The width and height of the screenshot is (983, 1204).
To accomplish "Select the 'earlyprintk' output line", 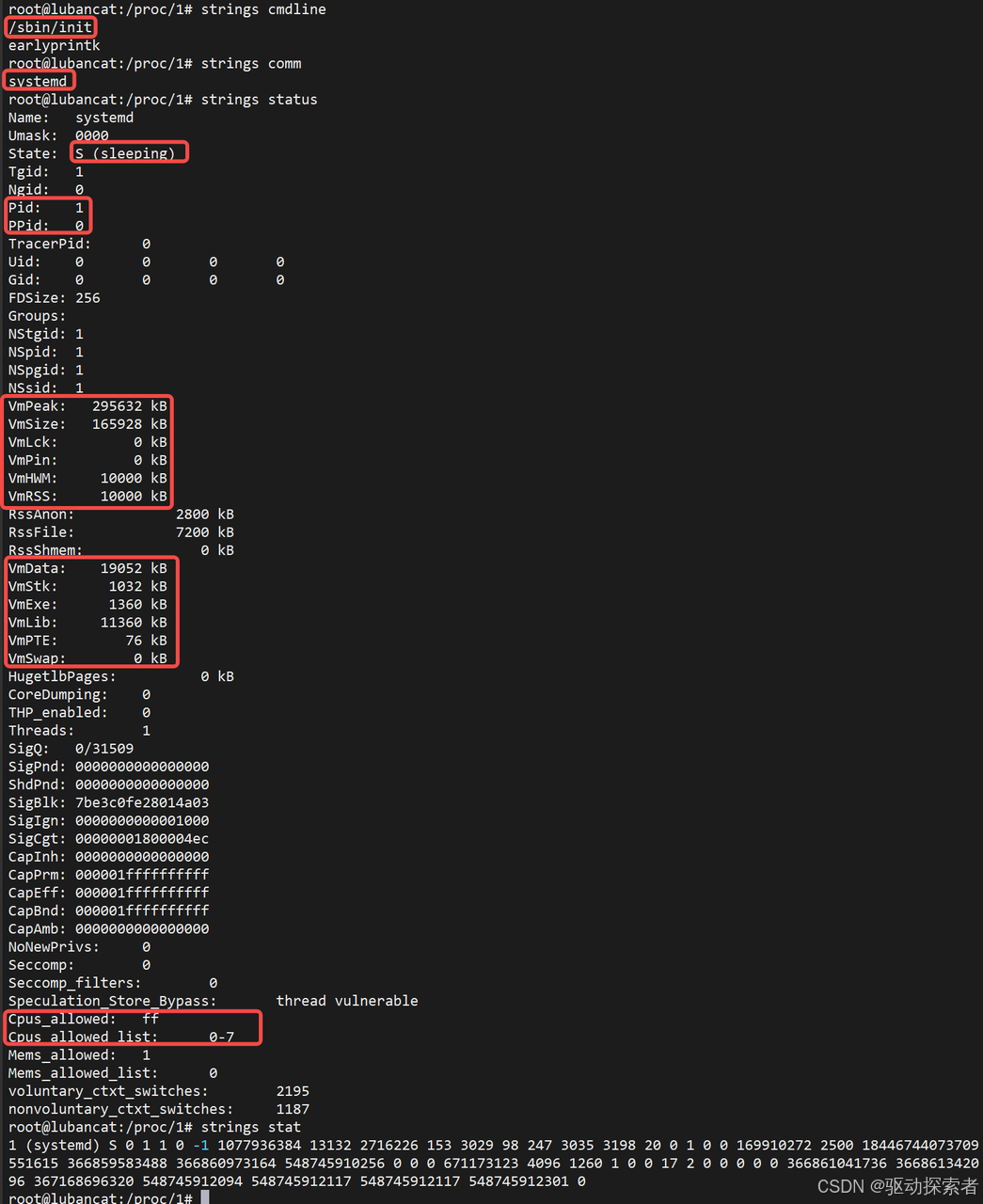I will (55, 45).
